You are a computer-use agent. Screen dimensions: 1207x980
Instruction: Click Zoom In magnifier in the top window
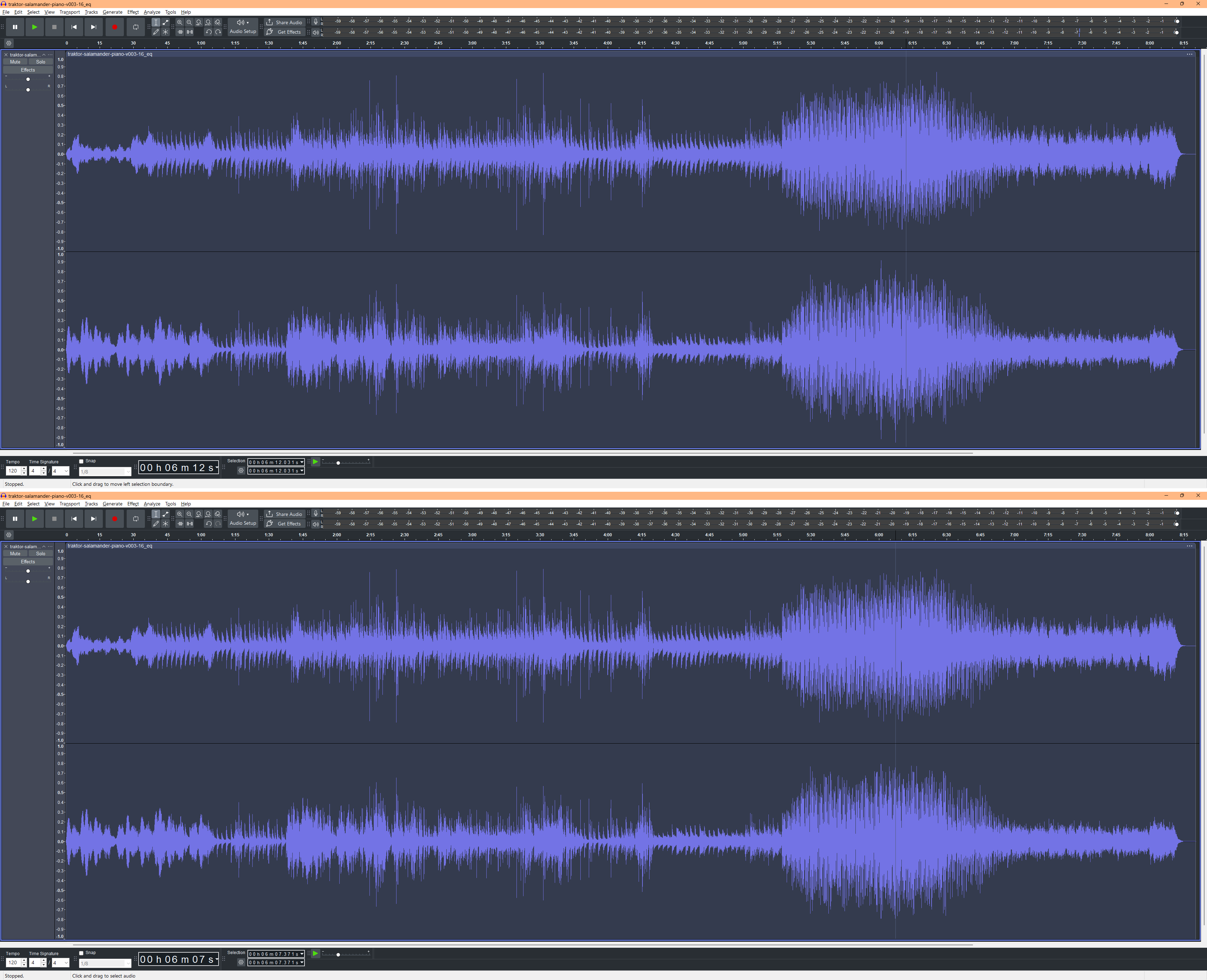point(180,22)
